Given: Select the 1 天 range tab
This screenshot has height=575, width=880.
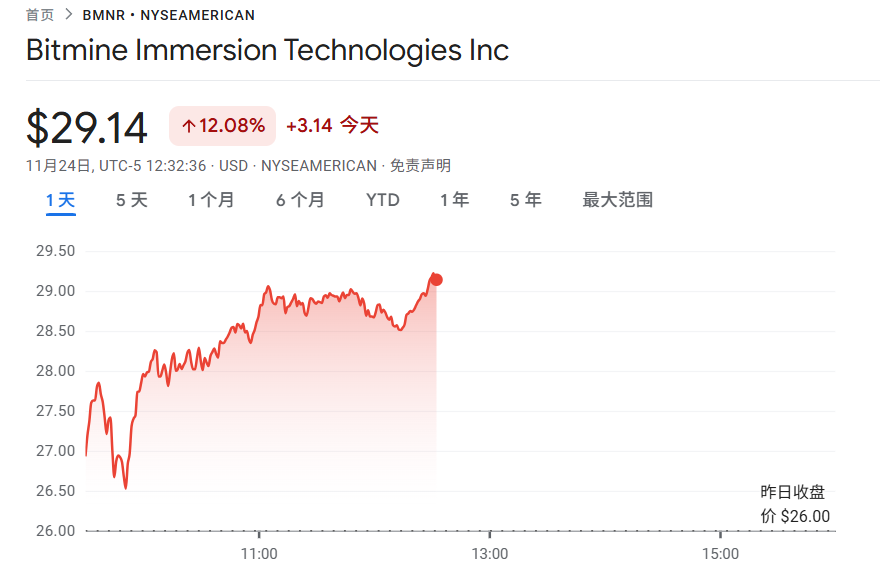Looking at the screenshot, I should click(60, 200).
